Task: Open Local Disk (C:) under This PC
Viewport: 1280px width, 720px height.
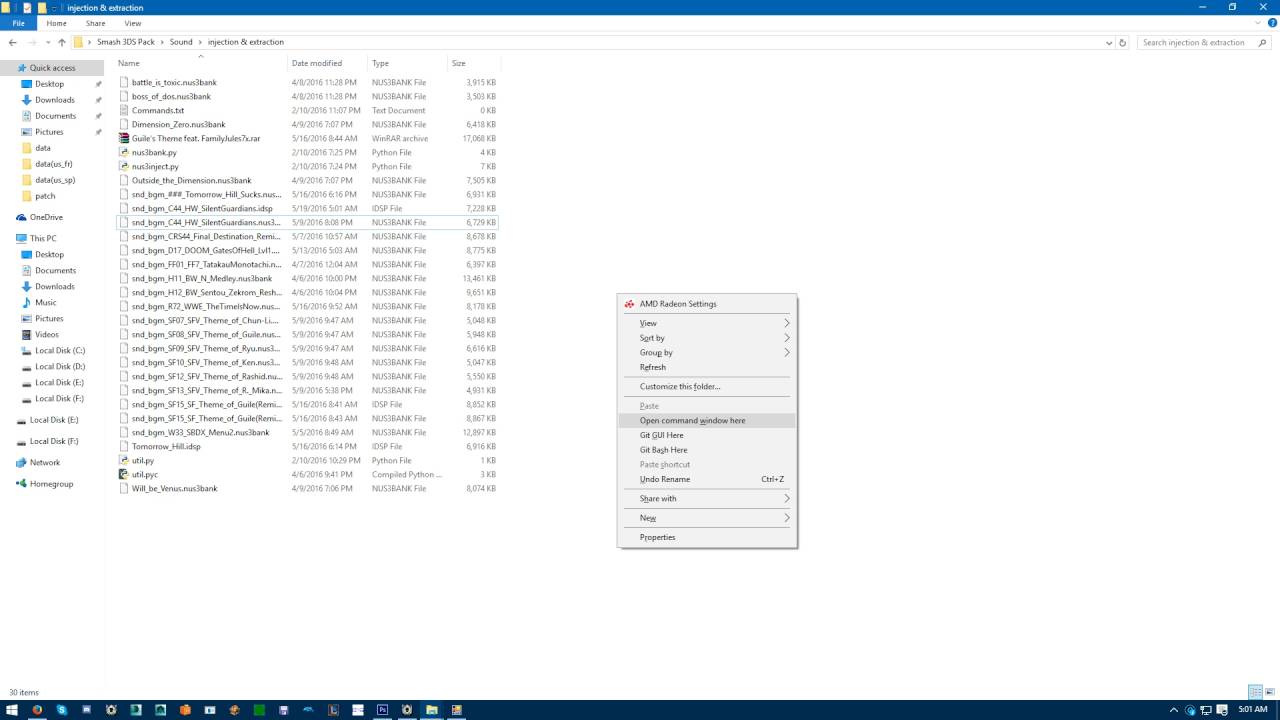Action: coord(60,350)
